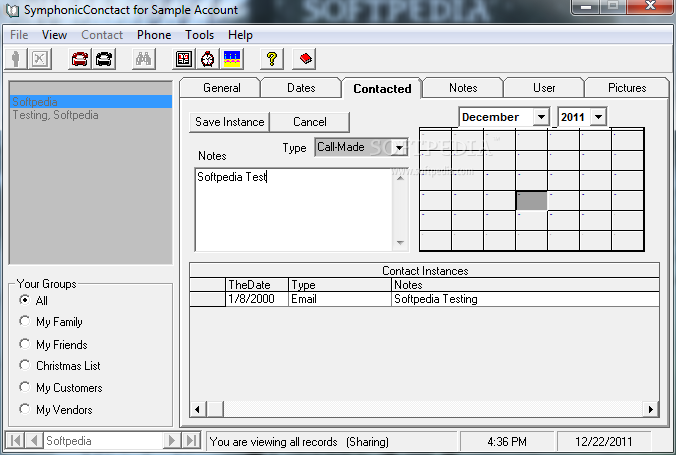Open the Tools menu

click(x=200, y=35)
